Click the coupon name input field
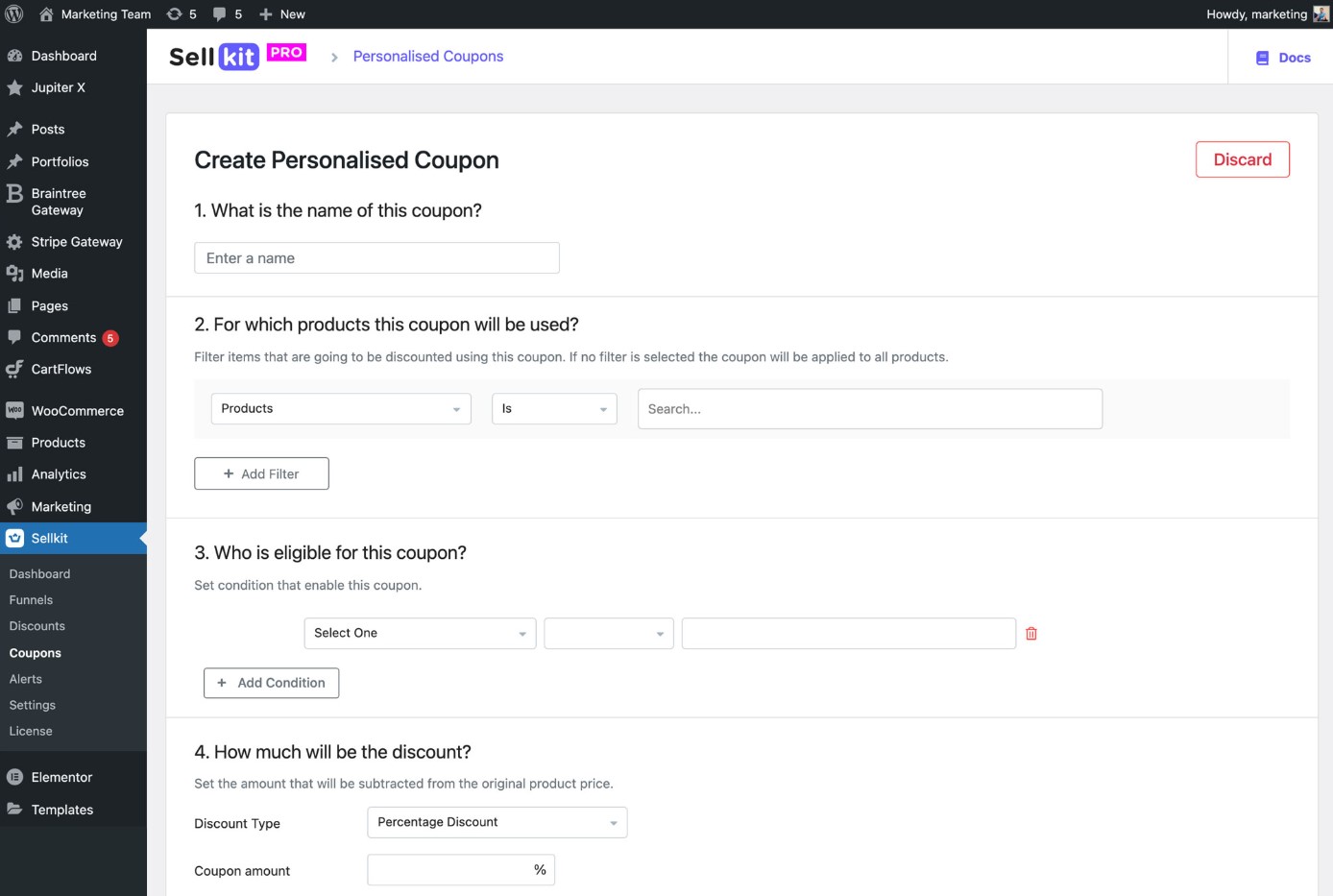 376,257
